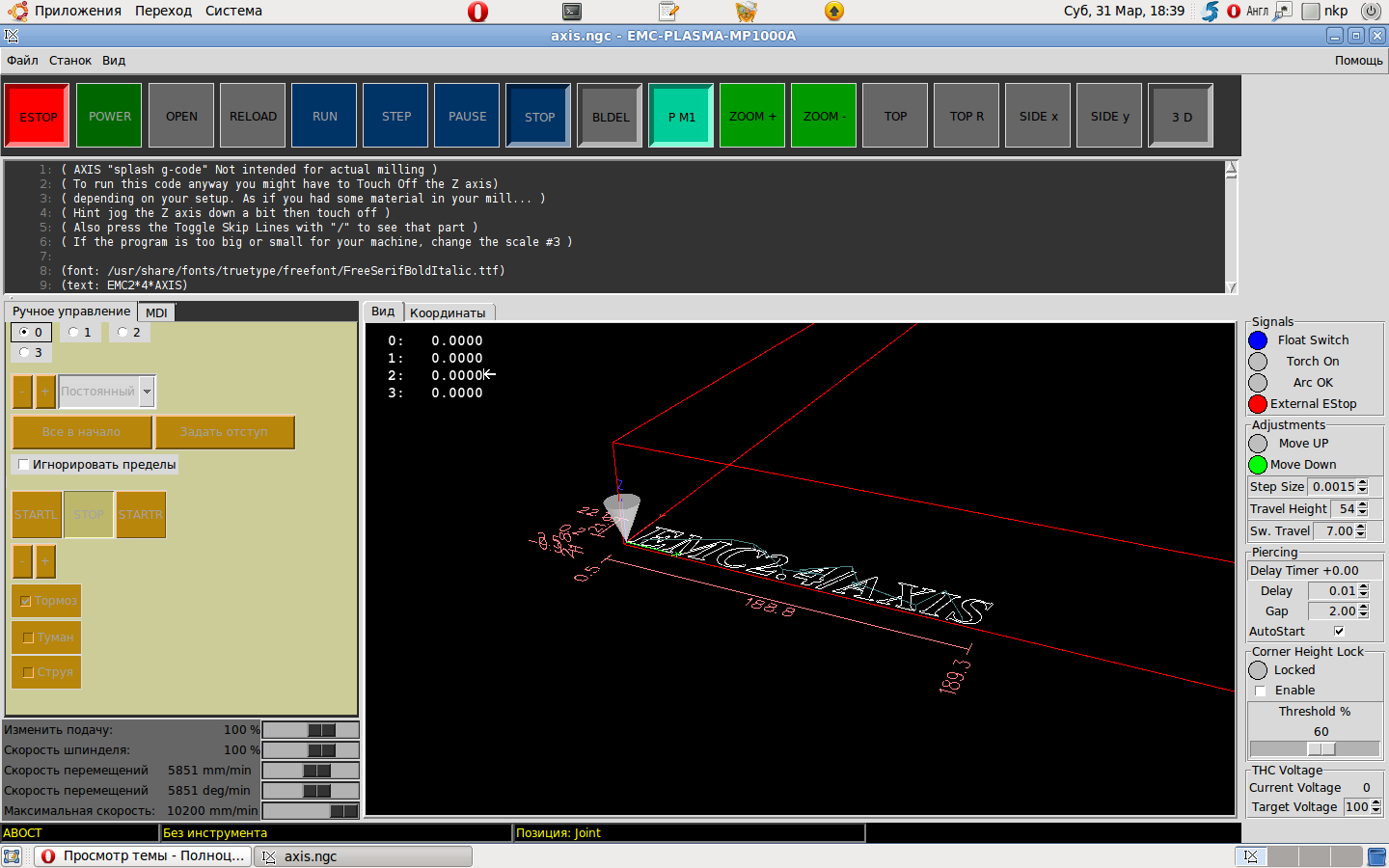The image size is (1389, 868).
Task: Select the SIDE y view
Action: pos(1109,116)
